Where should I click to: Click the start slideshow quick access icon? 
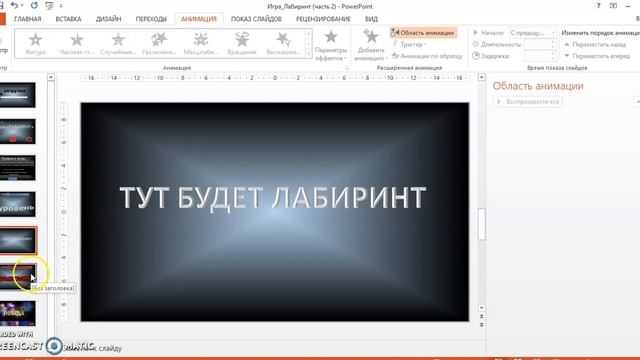click(49, 6)
